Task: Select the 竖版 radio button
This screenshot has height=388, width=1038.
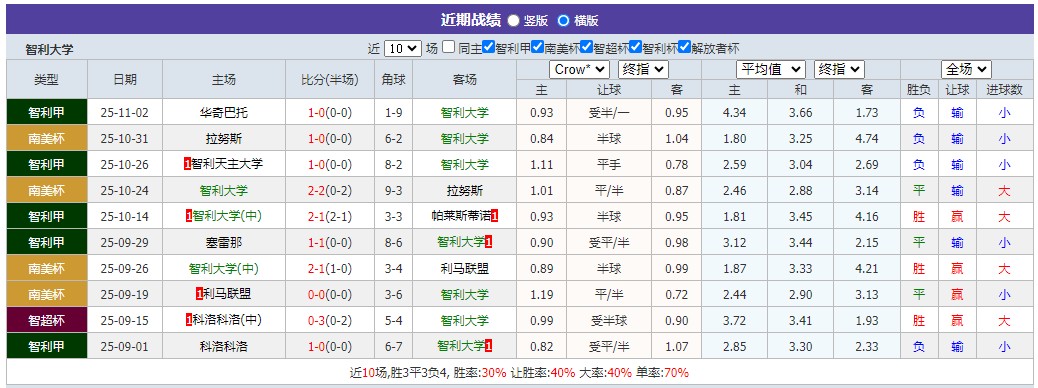Action: click(x=514, y=21)
